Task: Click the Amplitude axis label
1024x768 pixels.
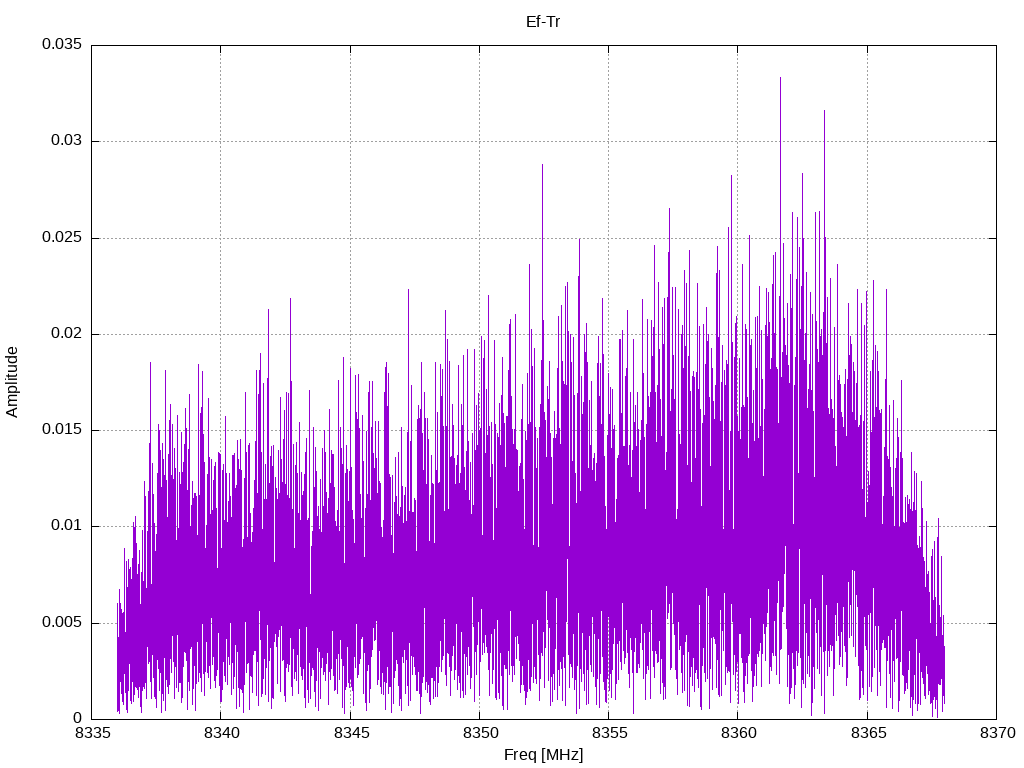Action: tap(12, 382)
